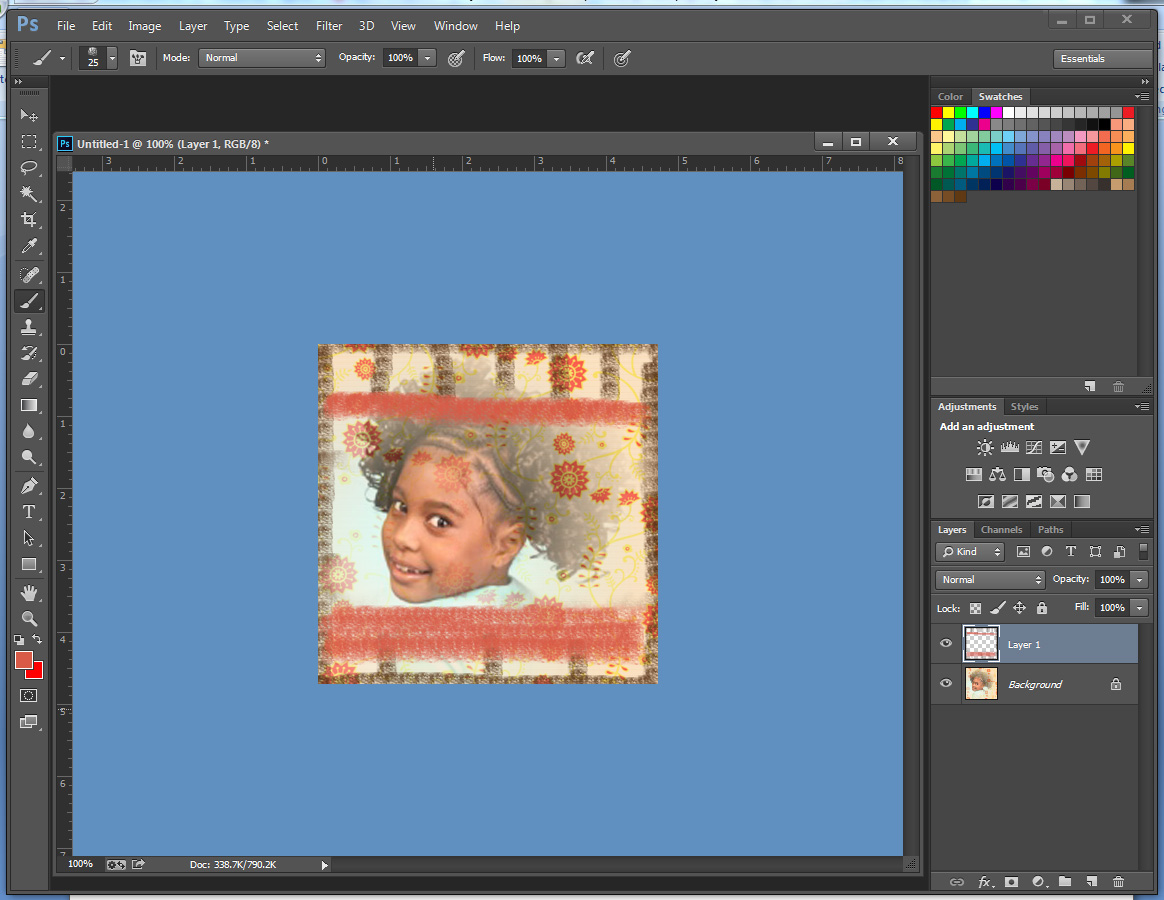1164x900 pixels.
Task: Select the Gradient tool
Action: click(x=29, y=405)
